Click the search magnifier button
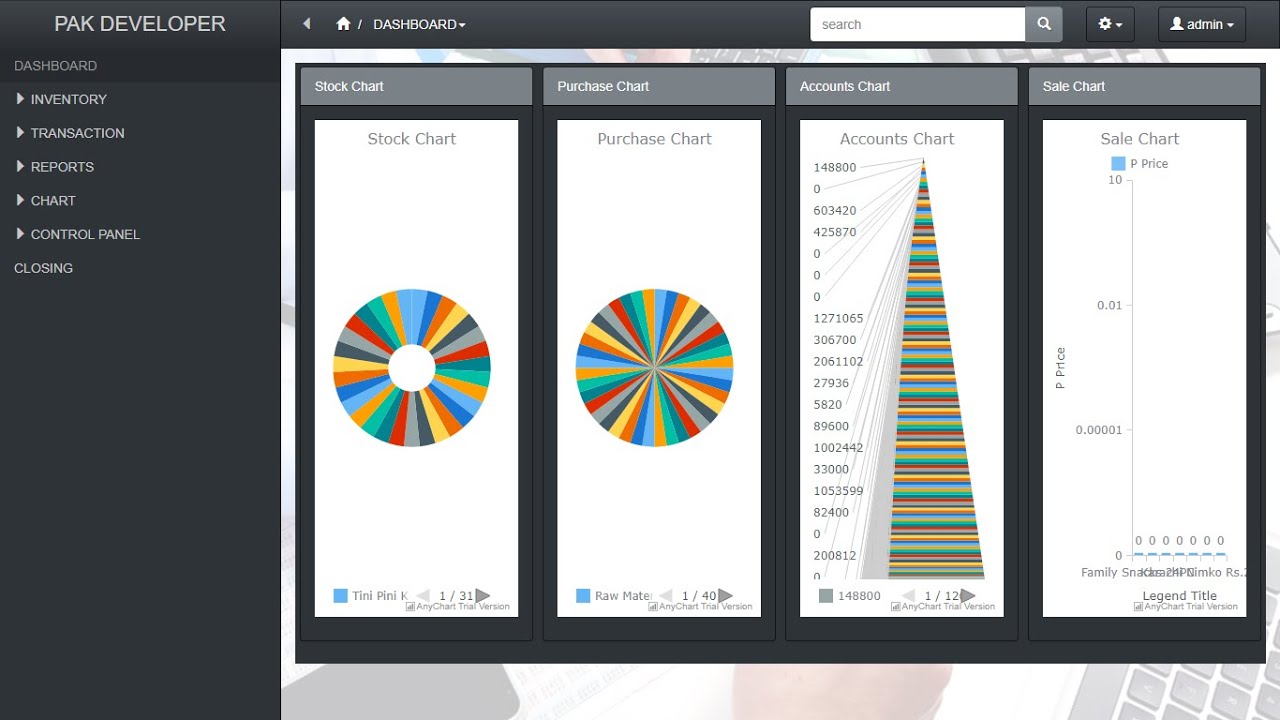The image size is (1280, 720). click(x=1044, y=24)
